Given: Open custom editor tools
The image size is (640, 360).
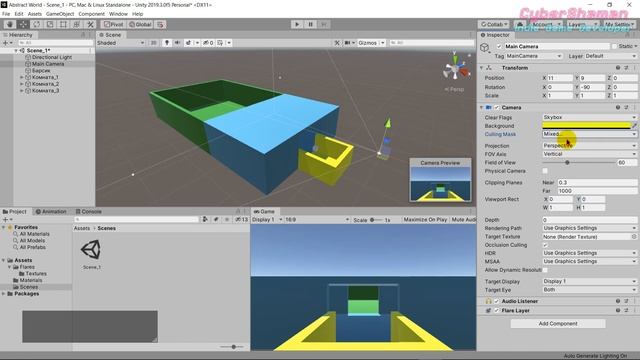Looking at the screenshot, I should pos(90,24).
